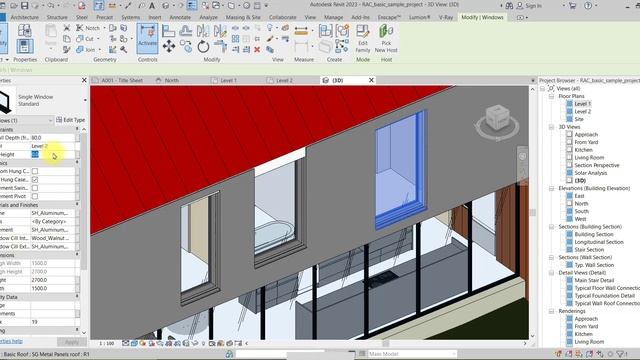Click the red Delete X icon

(x=257, y=49)
